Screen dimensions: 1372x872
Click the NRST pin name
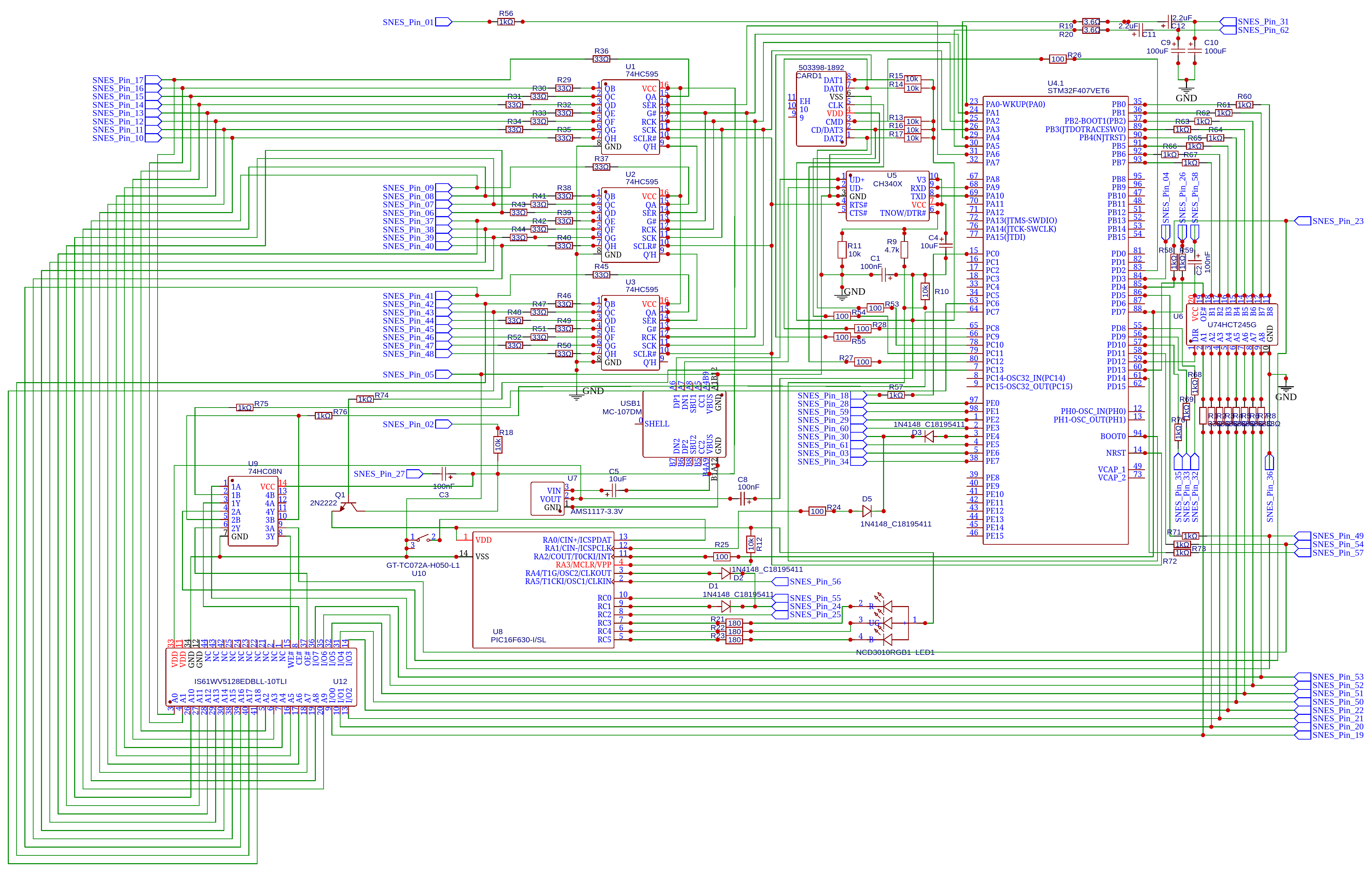[1115, 453]
